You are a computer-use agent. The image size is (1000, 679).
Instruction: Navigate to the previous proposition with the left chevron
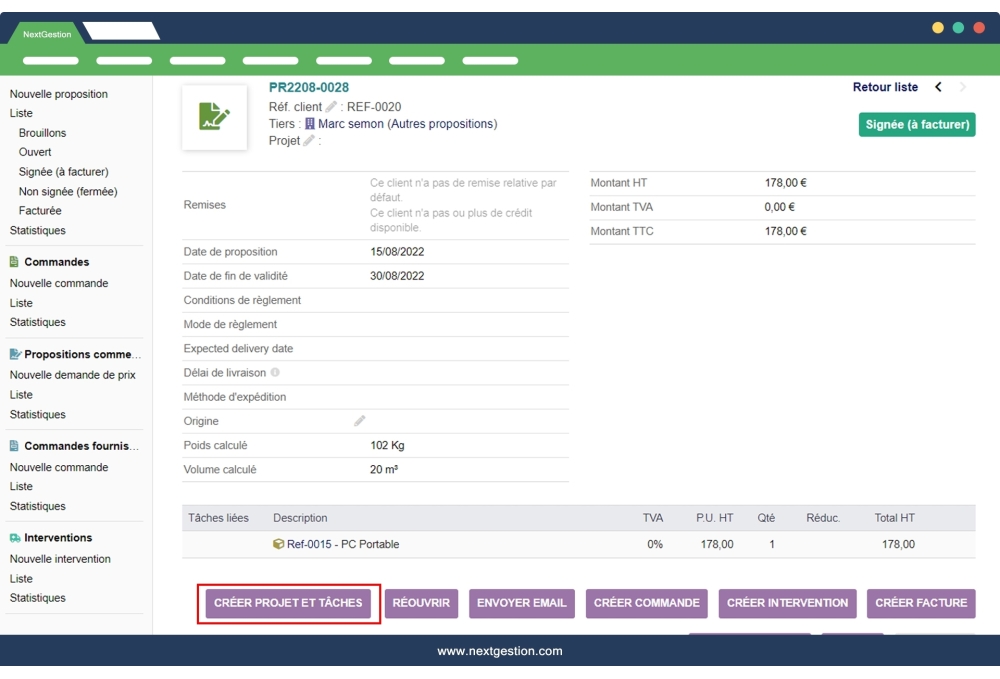(937, 87)
